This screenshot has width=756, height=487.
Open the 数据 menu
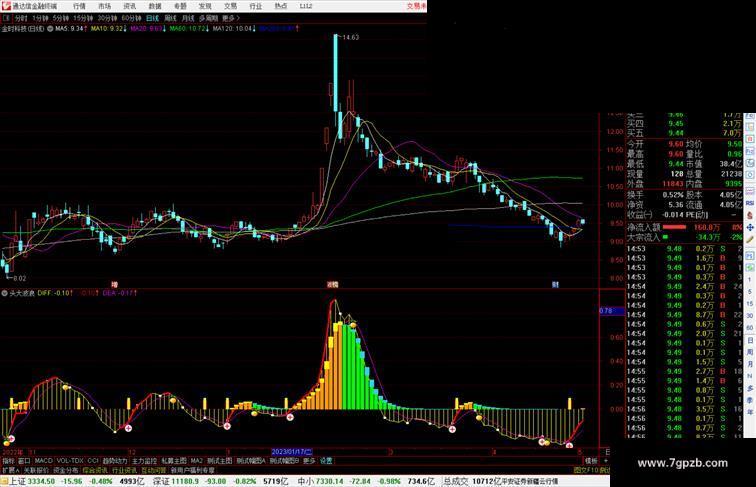coord(155,6)
